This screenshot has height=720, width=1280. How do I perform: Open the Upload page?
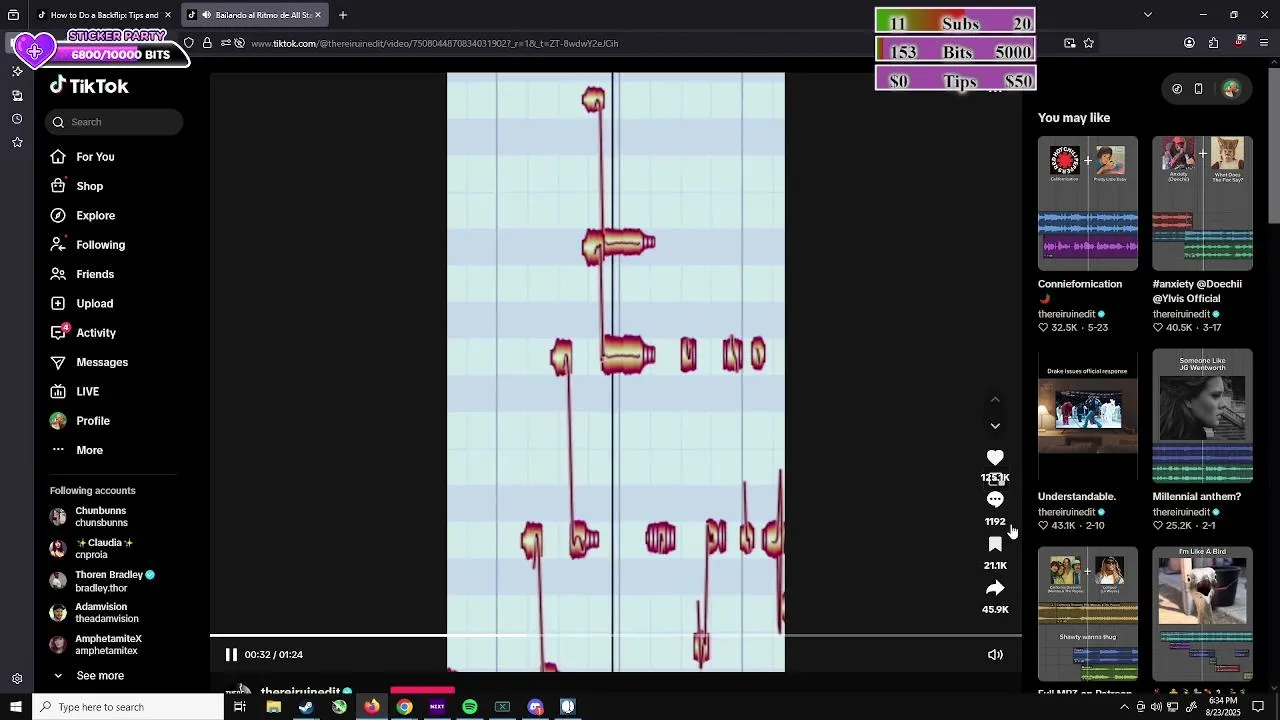coord(94,304)
